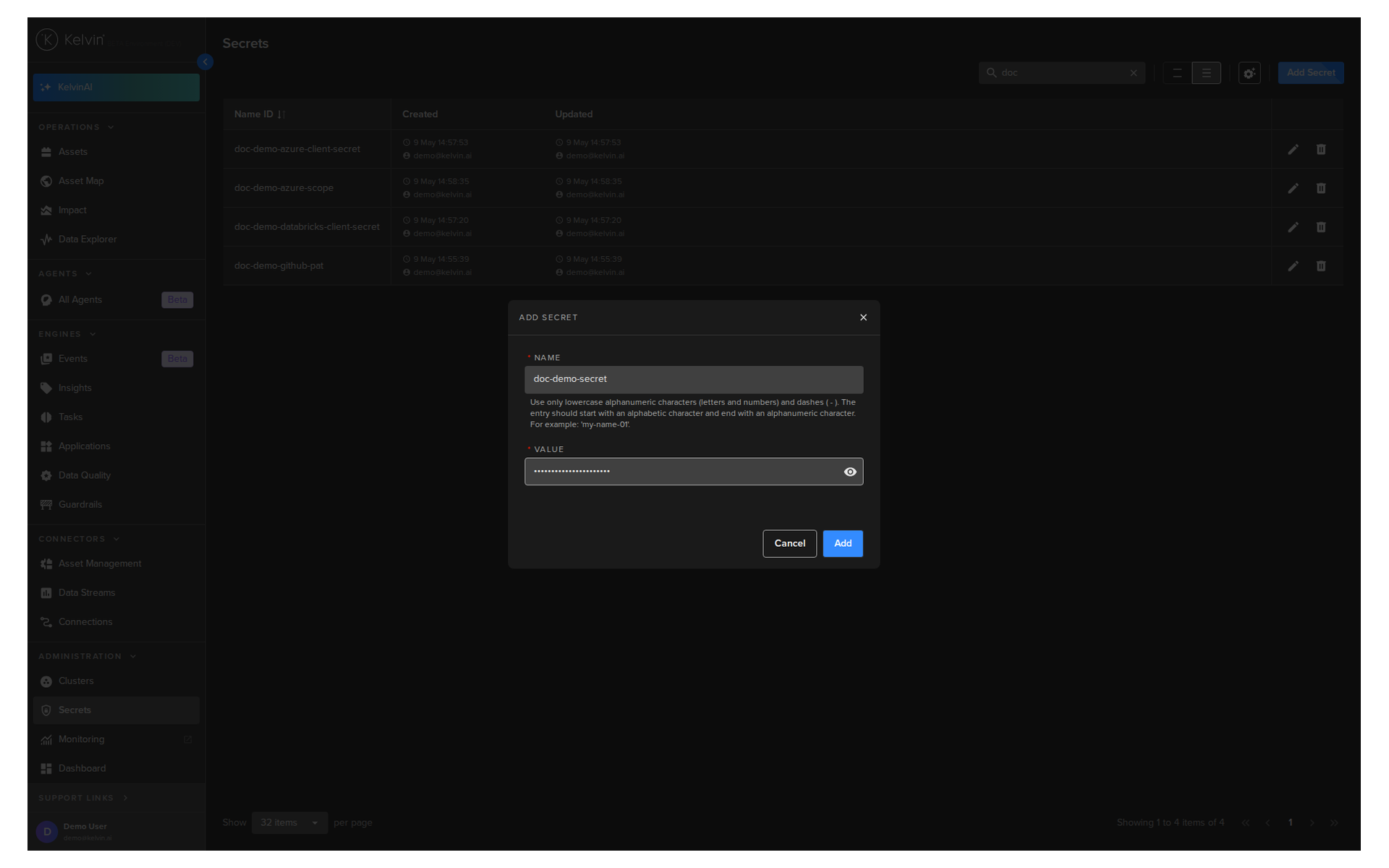Edit doc-demo-databricks-client-secret
This screenshot has width=1389, height=868.
point(1293,228)
